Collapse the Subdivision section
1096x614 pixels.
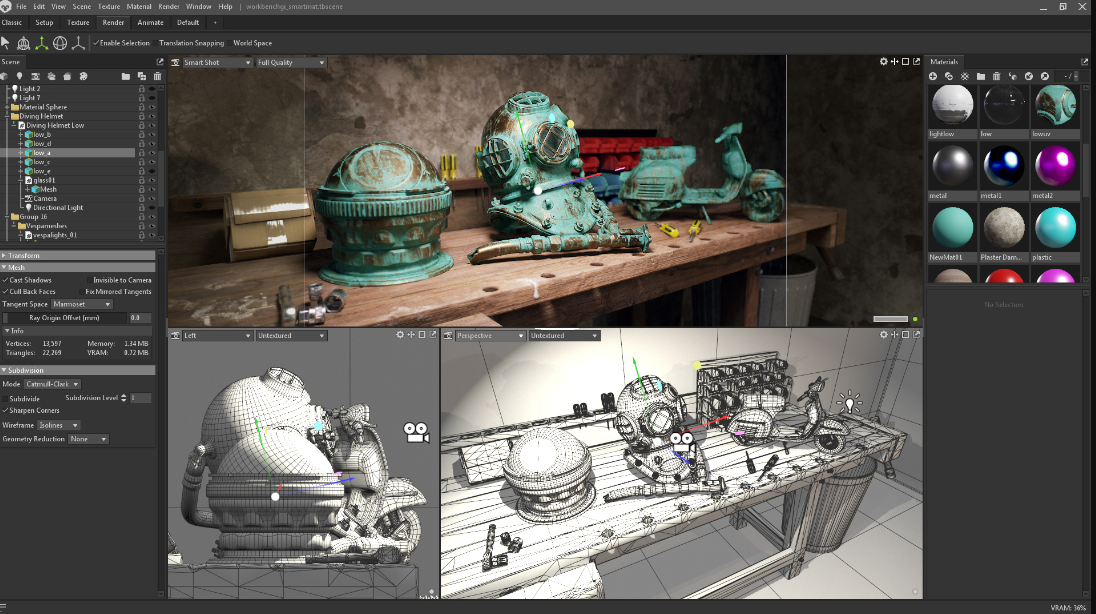coord(78,370)
